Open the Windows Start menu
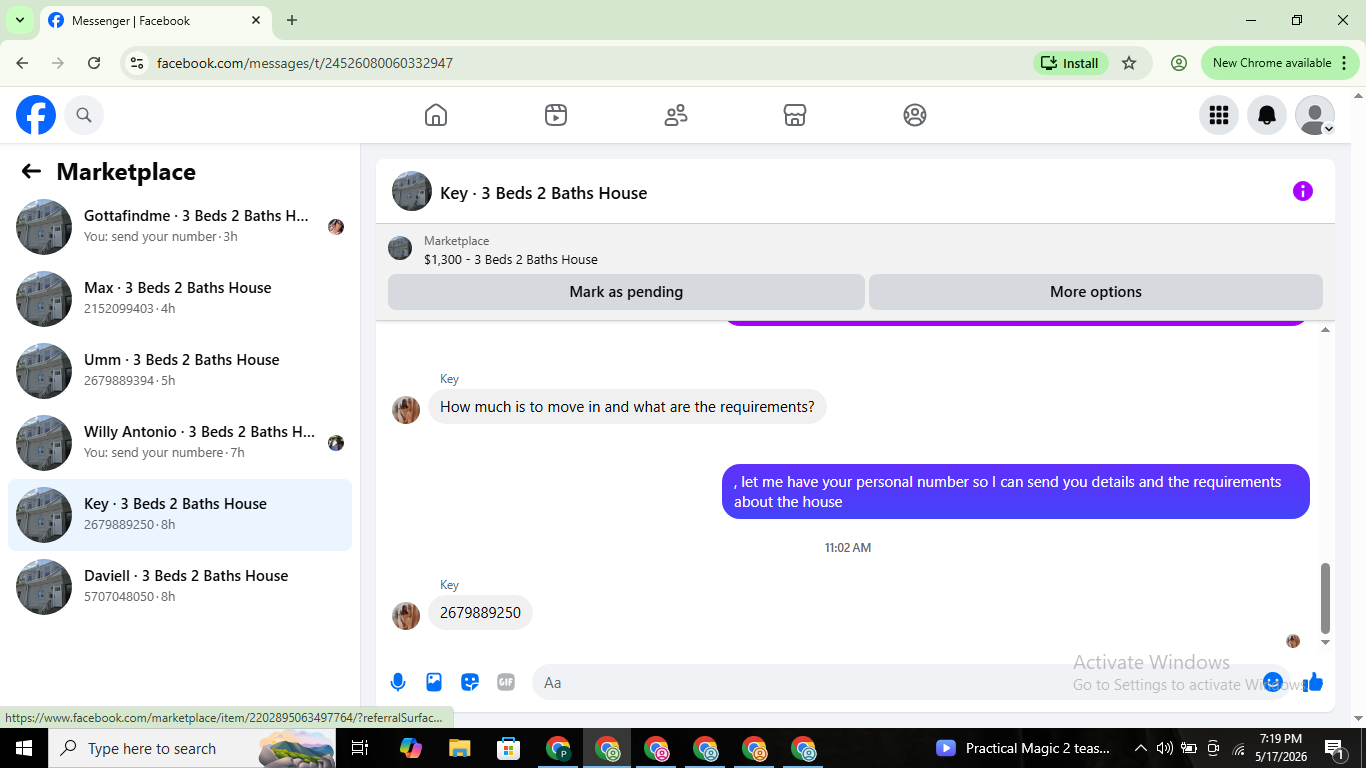 [x=24, y=748]
